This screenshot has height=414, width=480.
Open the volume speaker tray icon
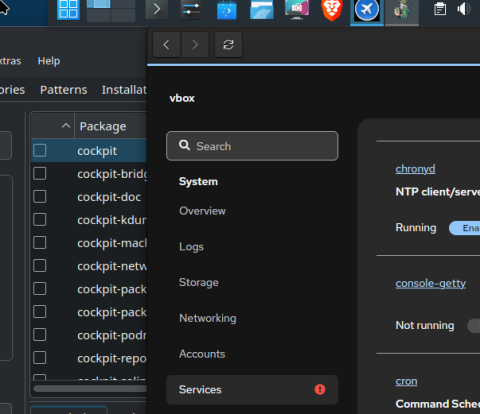click(x=464, y=9)
